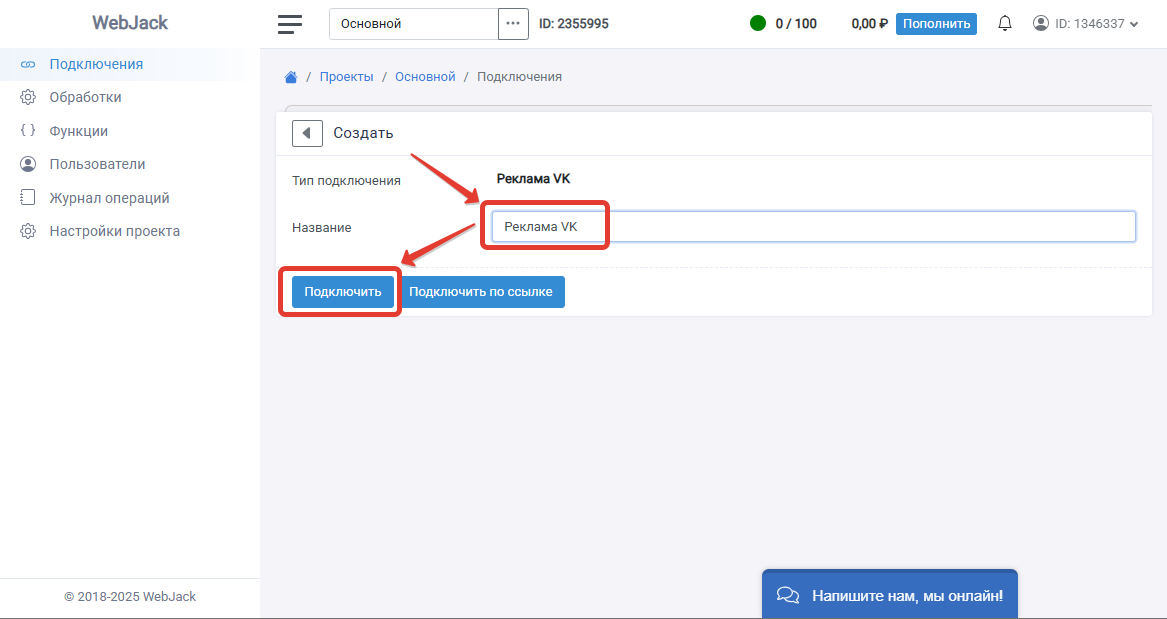
Task: Click the Название input field
Action: 813,227
